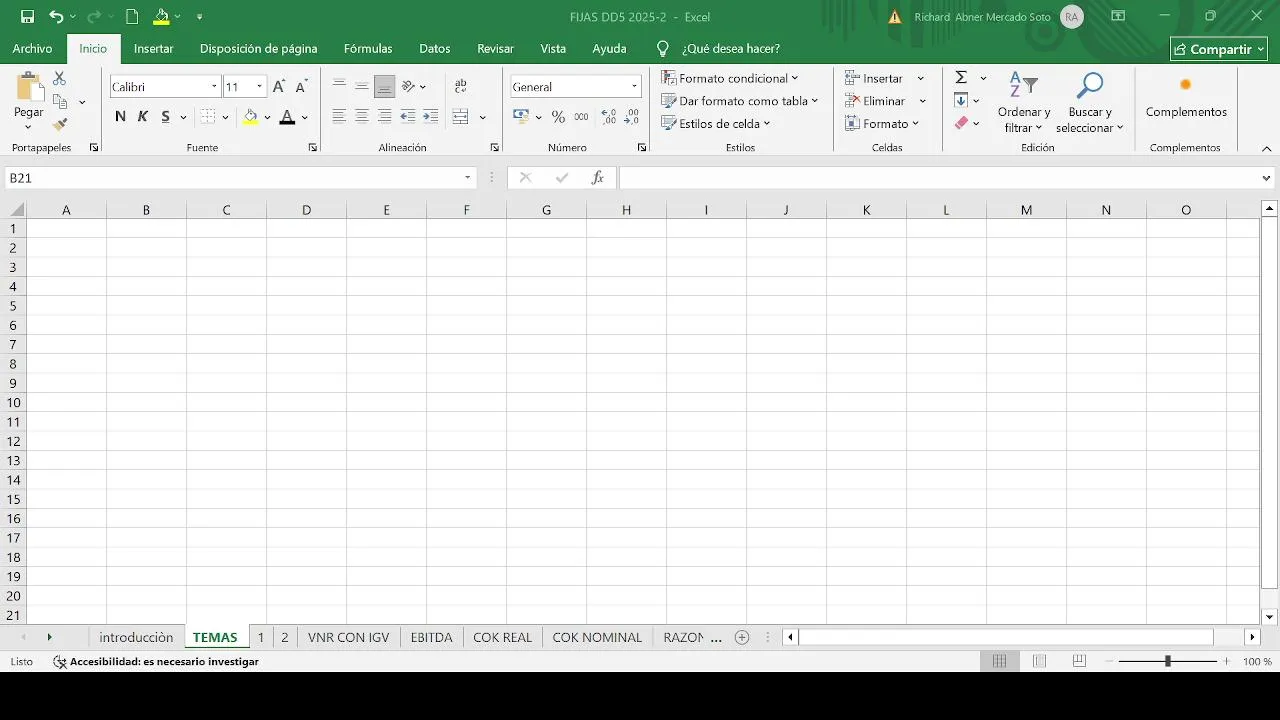Expand Dar formato como tabla menu
Viewport: 1280px width, 720px height.
click(740, 101)
